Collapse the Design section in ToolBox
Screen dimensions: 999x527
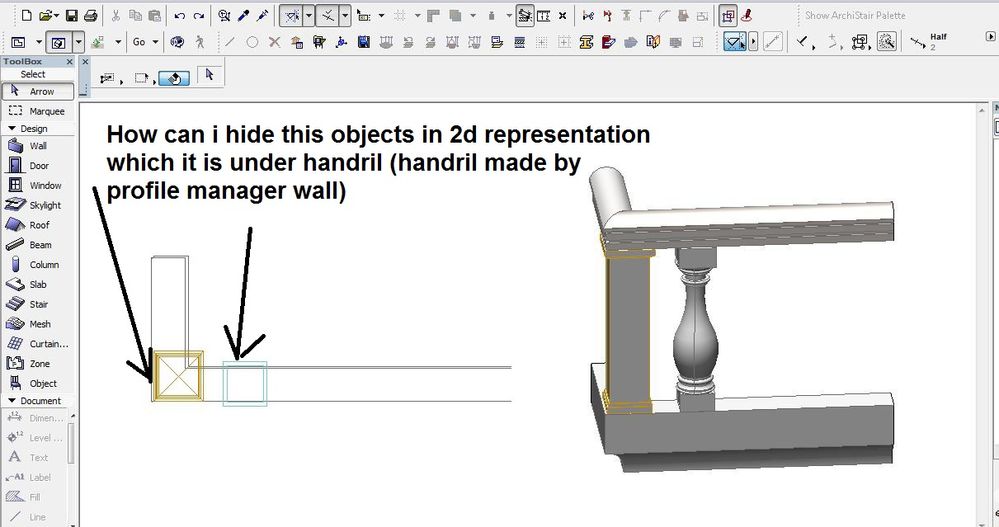[x=11, y=129]
